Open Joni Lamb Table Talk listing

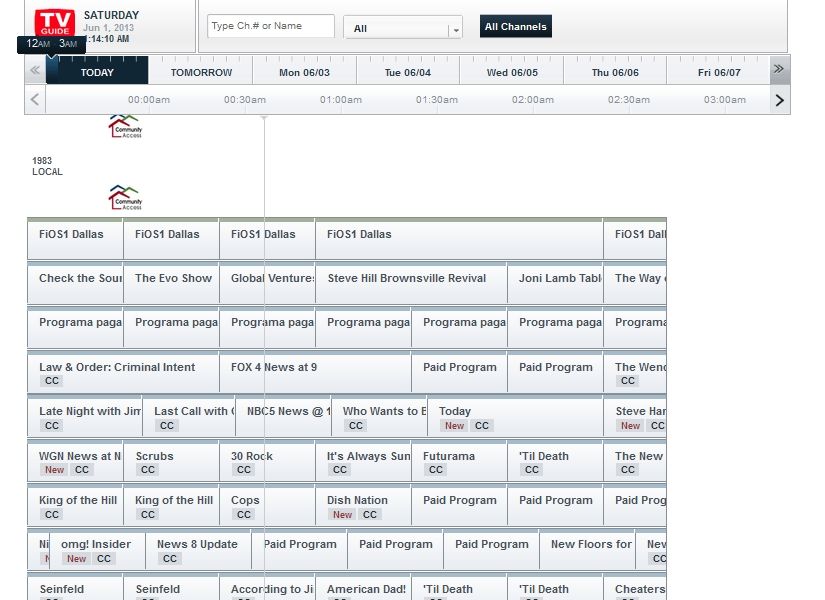[556, 284]
